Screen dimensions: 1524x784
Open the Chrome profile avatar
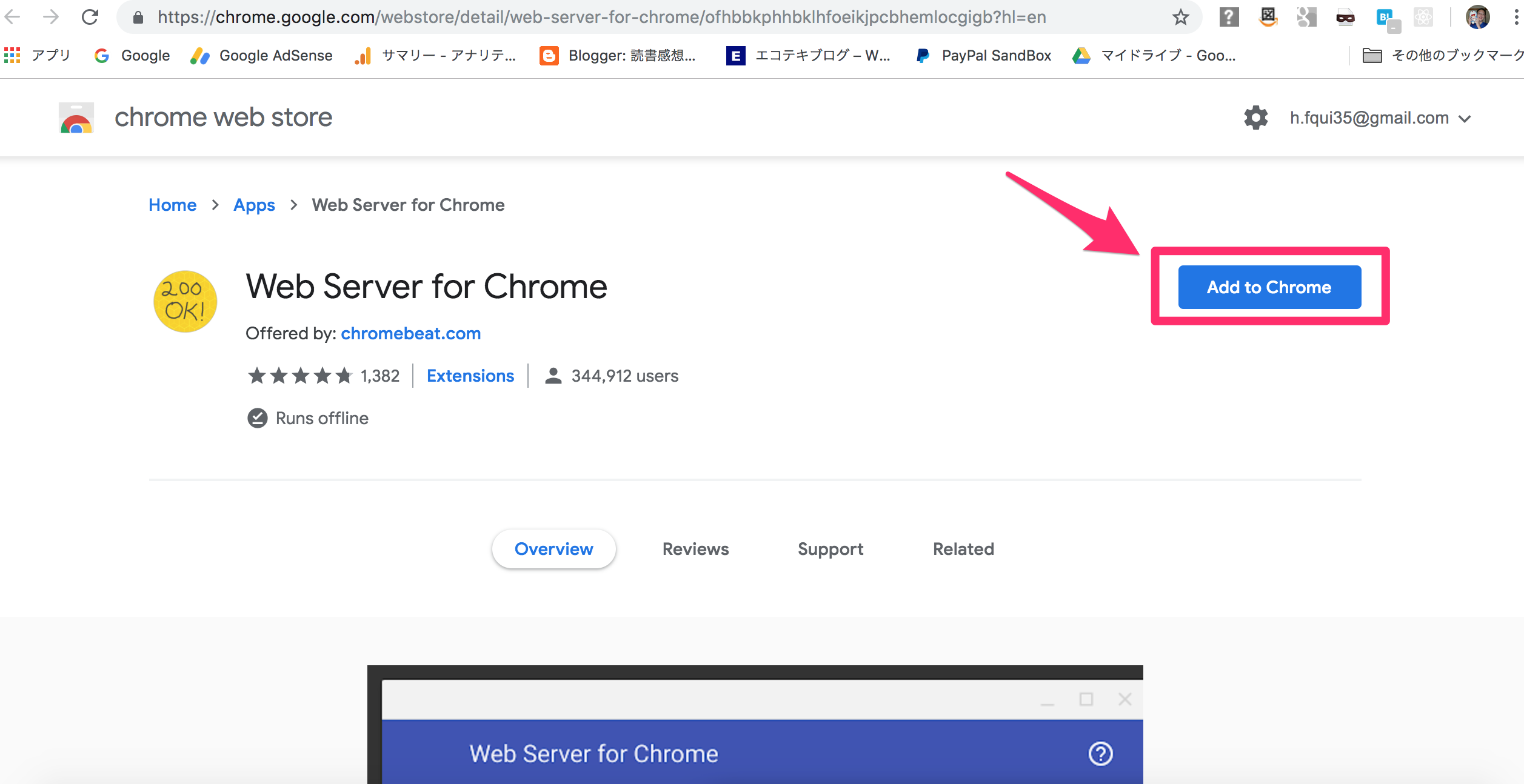1477,17
